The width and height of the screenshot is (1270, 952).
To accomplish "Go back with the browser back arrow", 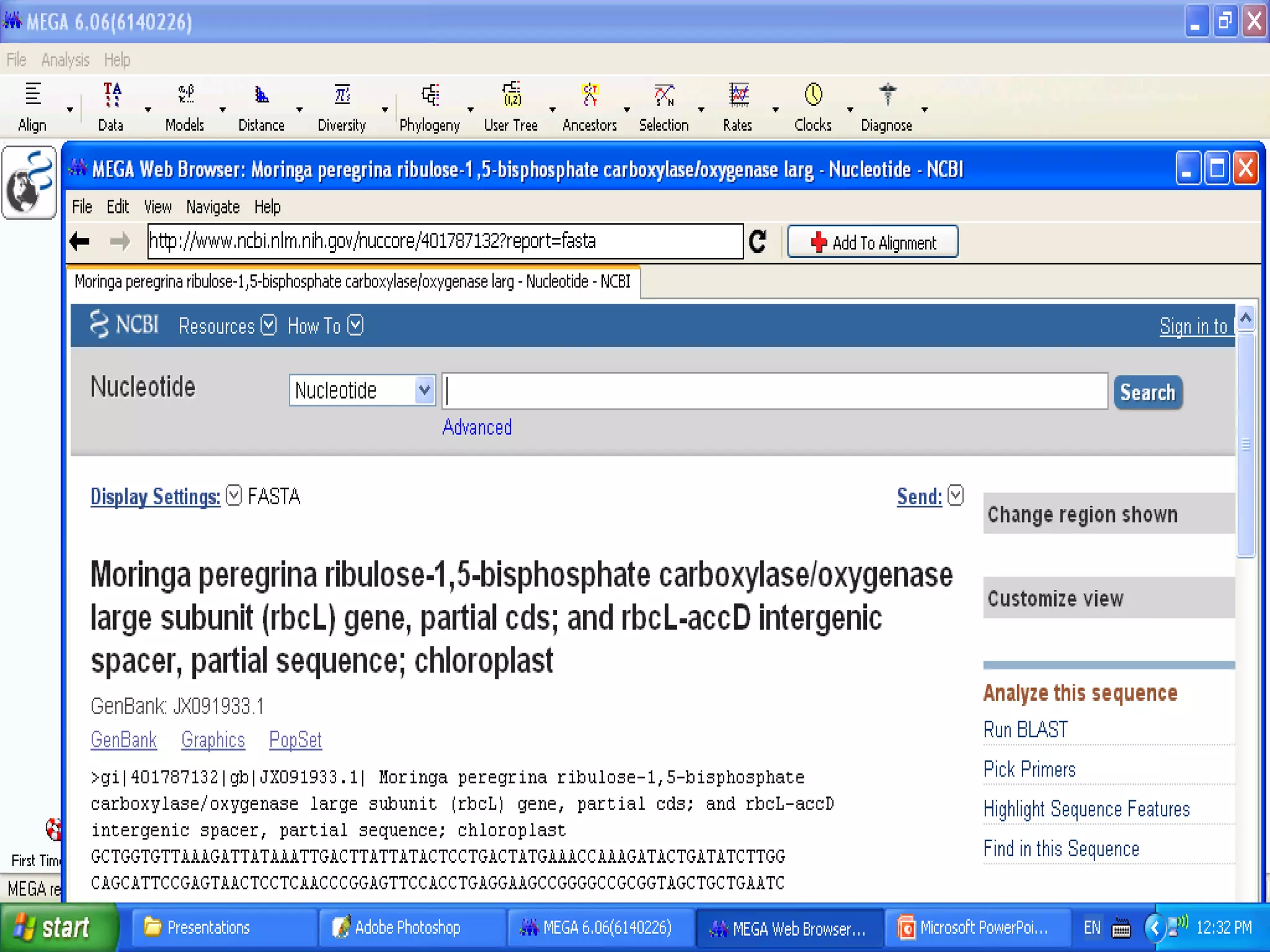I will pyautogui.click(x=80, y=241).
